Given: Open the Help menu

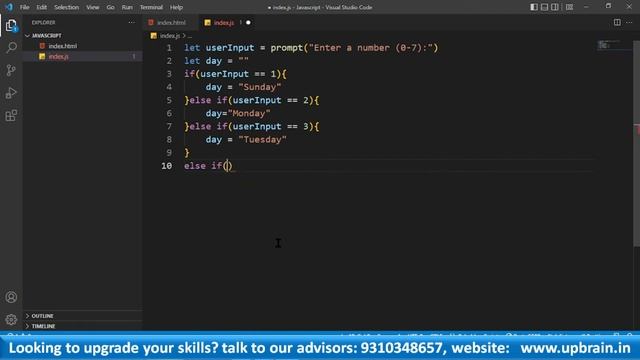Looking at the screenshot, I should tap(176, 7).
